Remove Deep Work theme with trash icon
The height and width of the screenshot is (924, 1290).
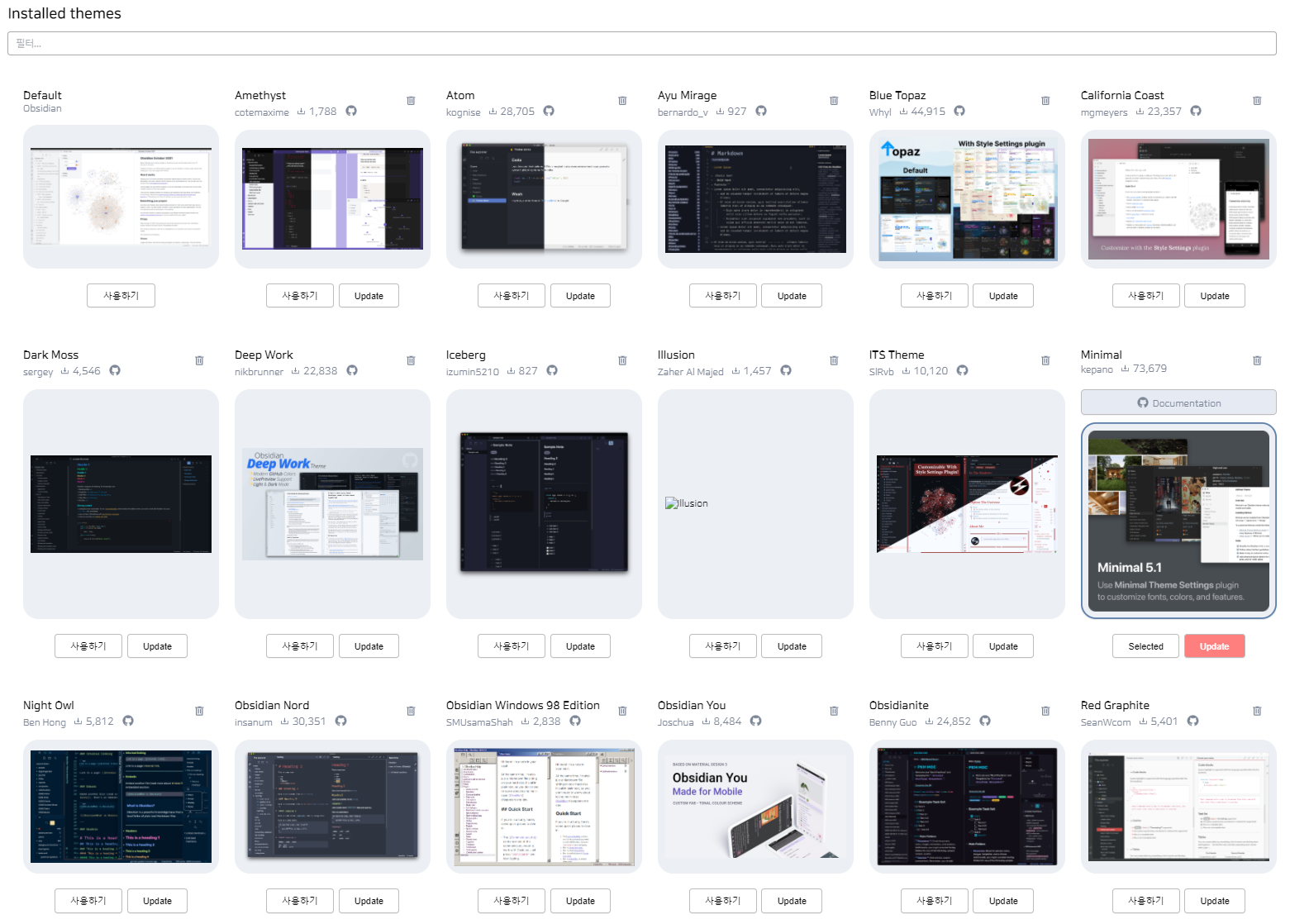[411, 360]
